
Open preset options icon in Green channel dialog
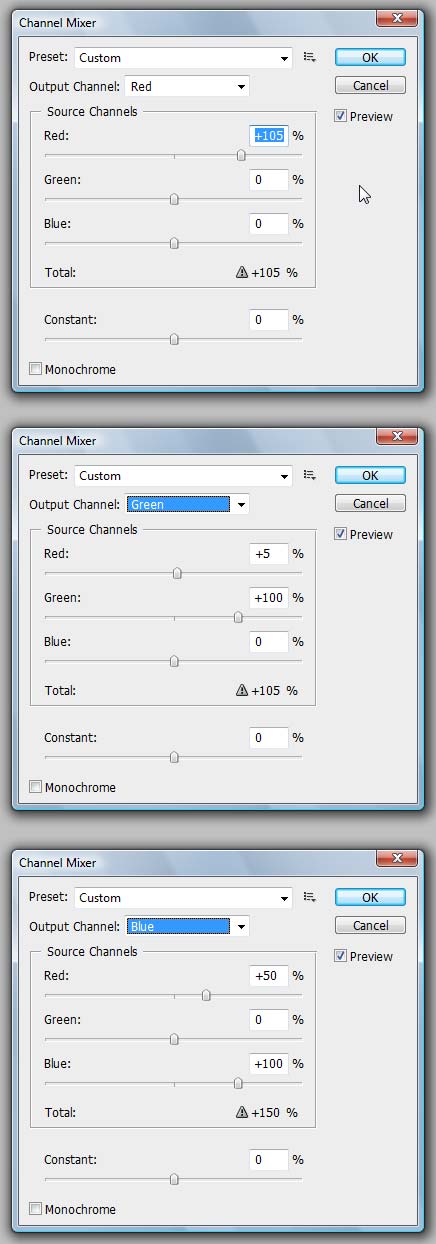[x=310, y=476]
